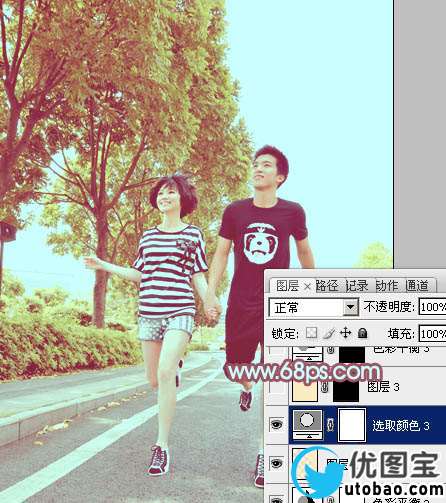Click the 不透明度 opacity value field
Screen dimensions: 446x503
[x=432, y=307]
